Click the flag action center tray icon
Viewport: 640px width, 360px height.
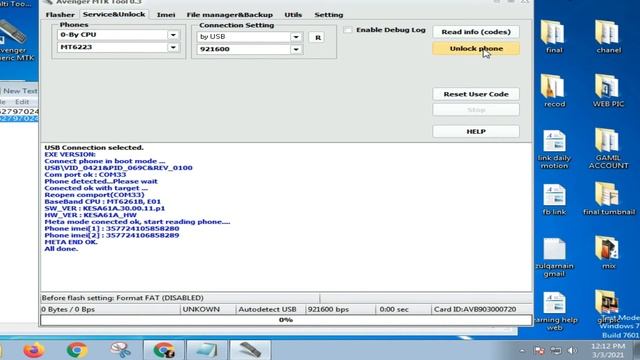539,351
